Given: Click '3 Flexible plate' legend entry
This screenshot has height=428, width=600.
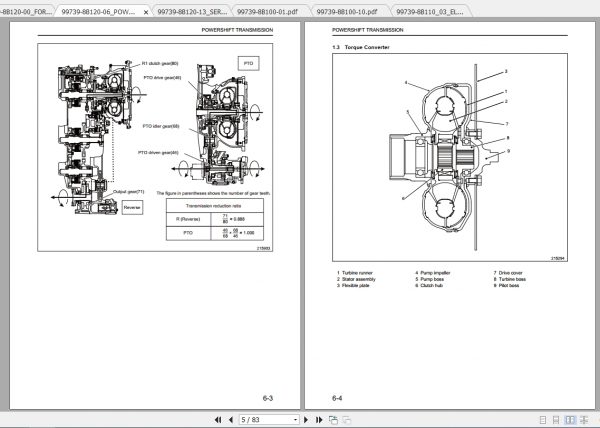Looking at the screenshot, I should pyautogui.click(x=353, y=285).
